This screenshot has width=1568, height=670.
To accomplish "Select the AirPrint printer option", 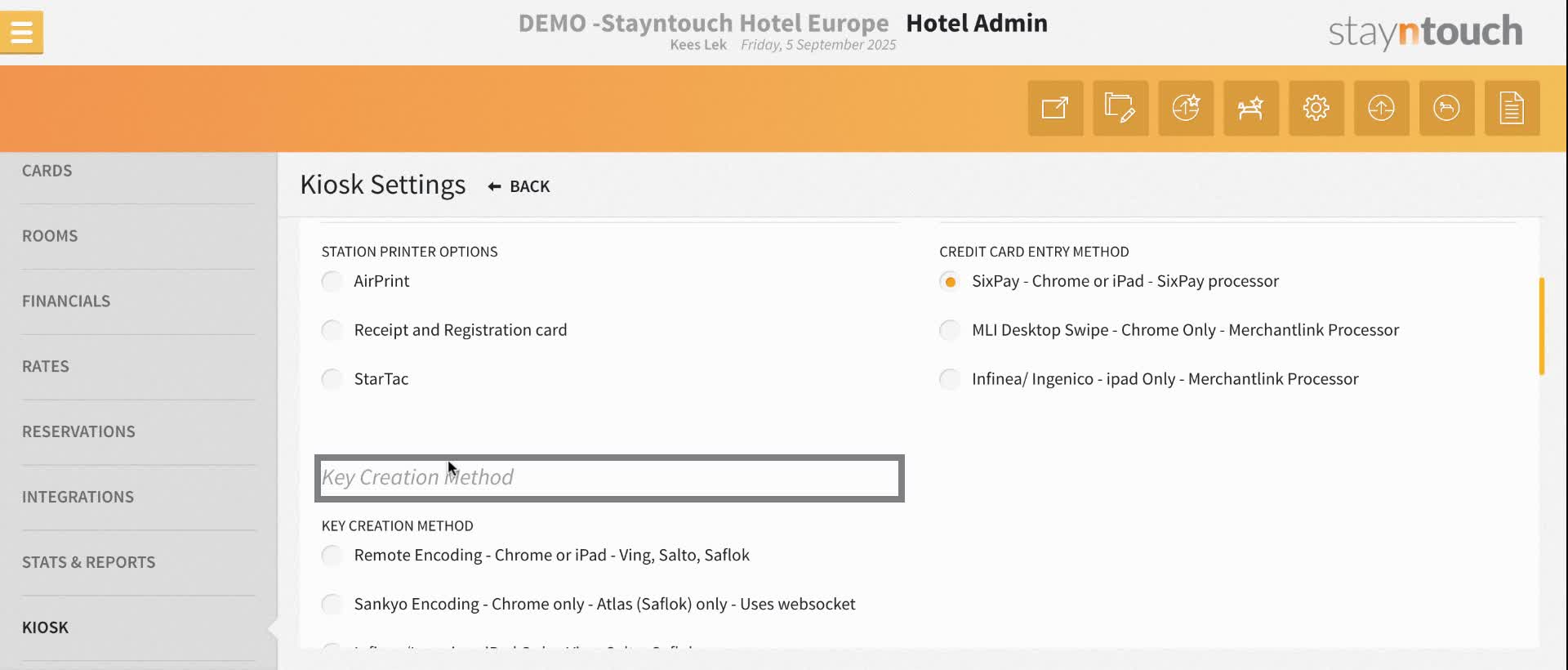I will (332, 281).
